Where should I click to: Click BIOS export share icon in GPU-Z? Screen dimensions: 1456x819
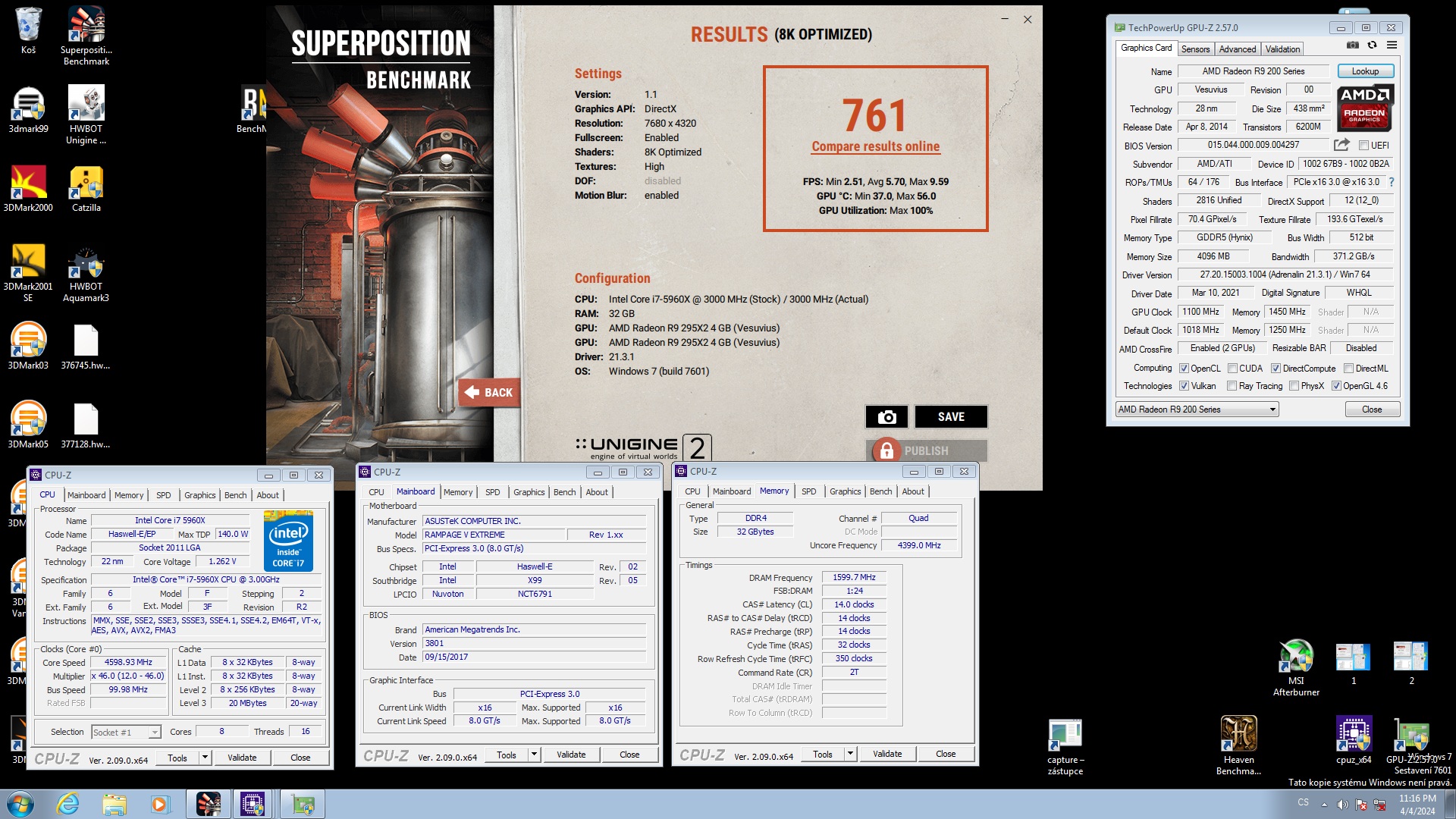(1341, 145)
